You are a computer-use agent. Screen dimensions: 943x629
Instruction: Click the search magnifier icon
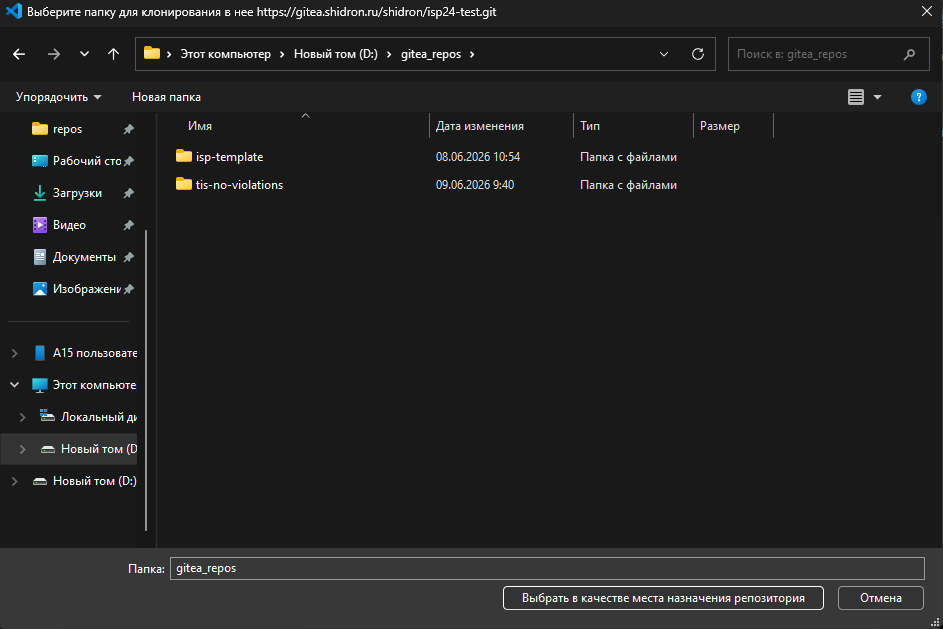point(909,54)
